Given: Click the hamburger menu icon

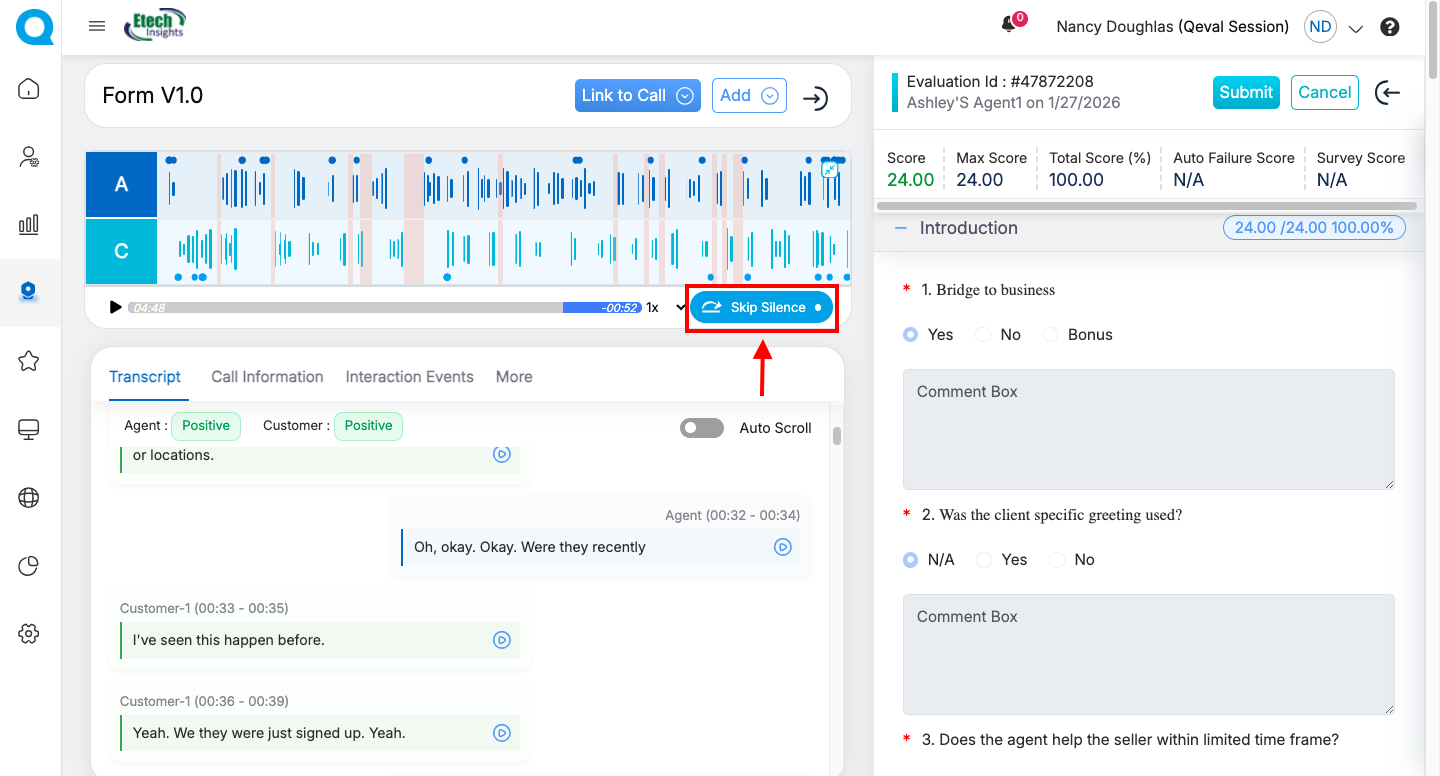Looking at the screenshot, I should tap(97, 26).
